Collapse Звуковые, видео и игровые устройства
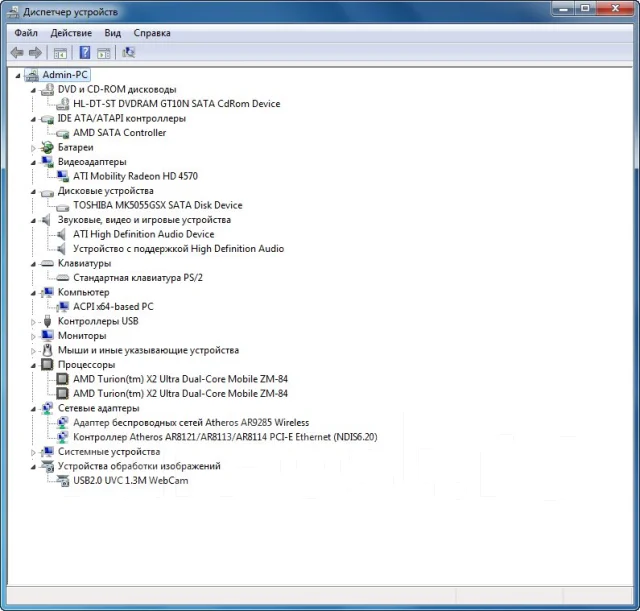Screen dimensions: 640x611 (33, 221)
